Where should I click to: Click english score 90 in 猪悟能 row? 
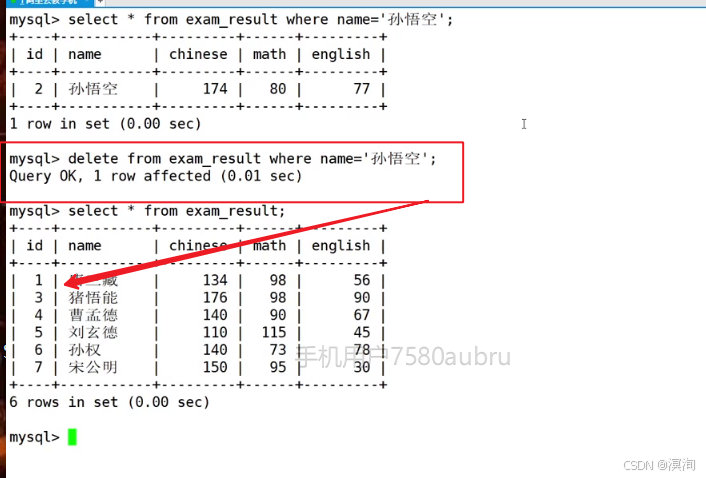point(362,298)
